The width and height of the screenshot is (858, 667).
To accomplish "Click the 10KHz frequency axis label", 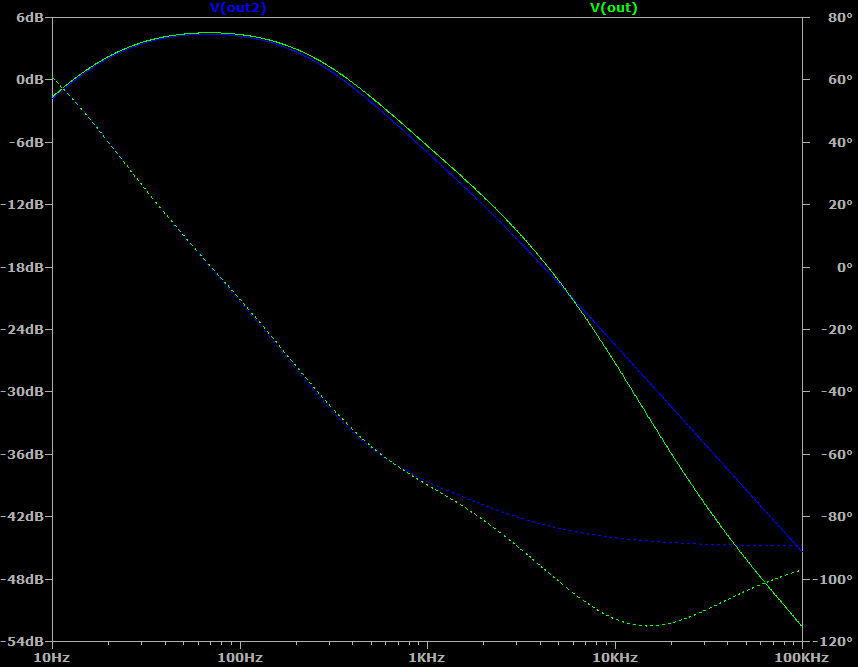I will click(x=614, y=657).
